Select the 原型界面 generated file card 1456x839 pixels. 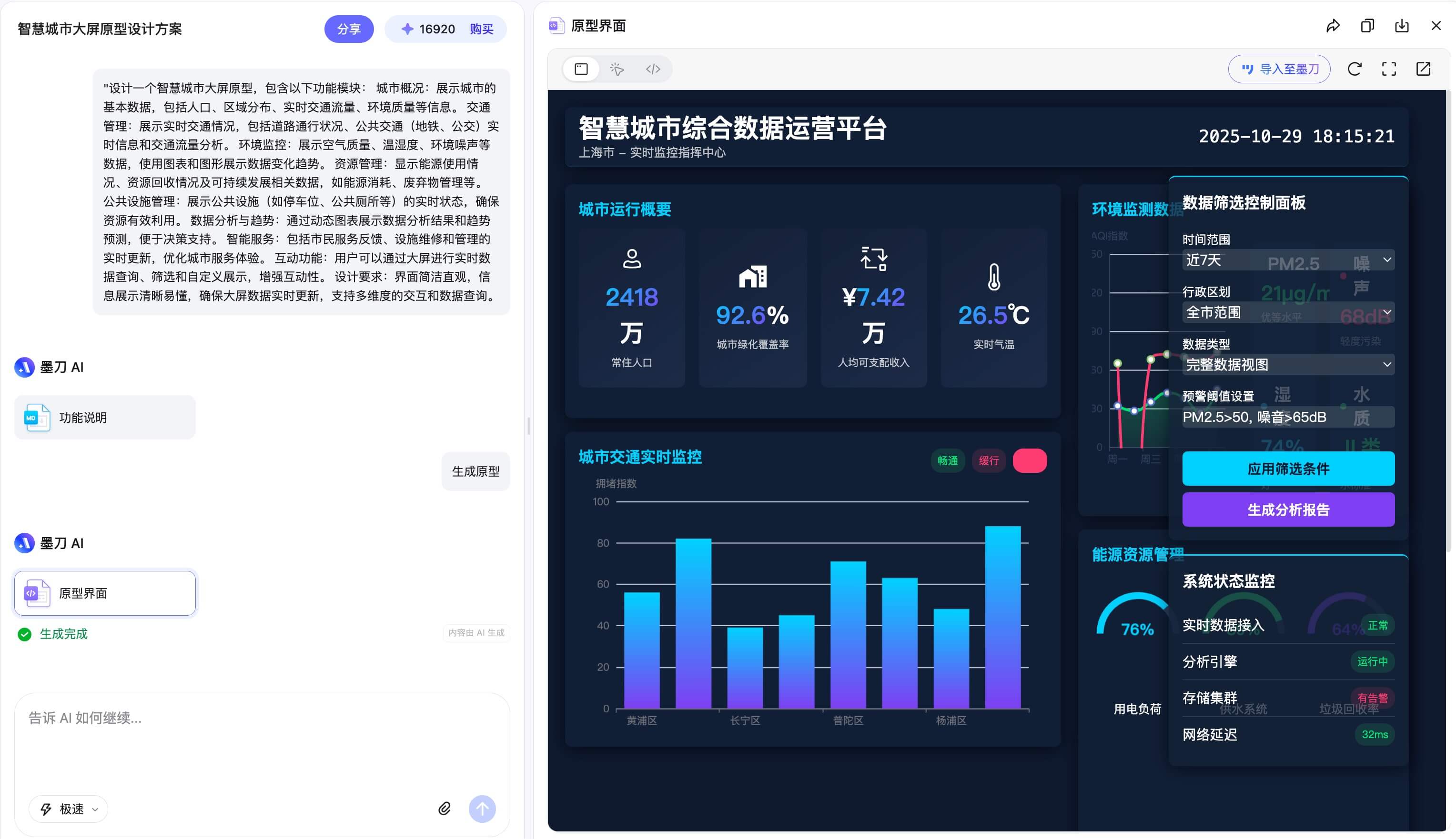(104, 593)
